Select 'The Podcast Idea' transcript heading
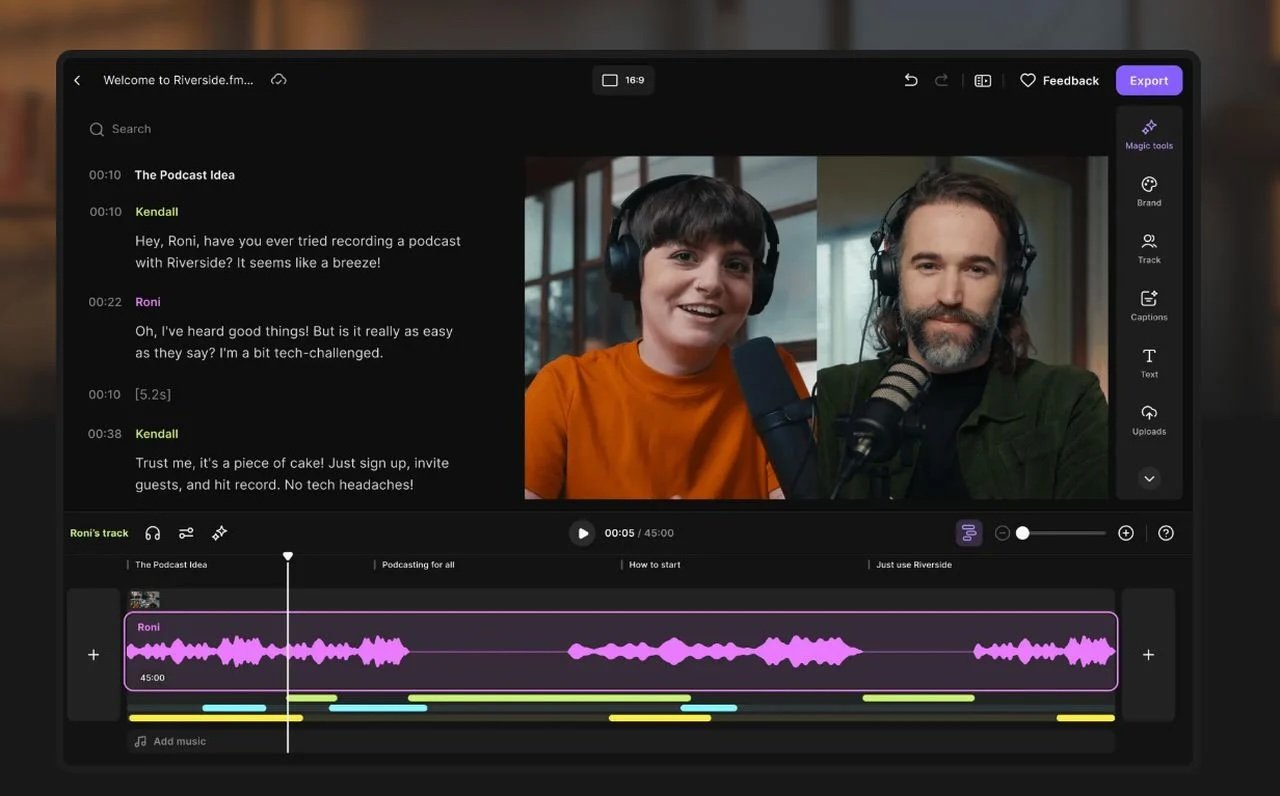 (x=185, y=175)
